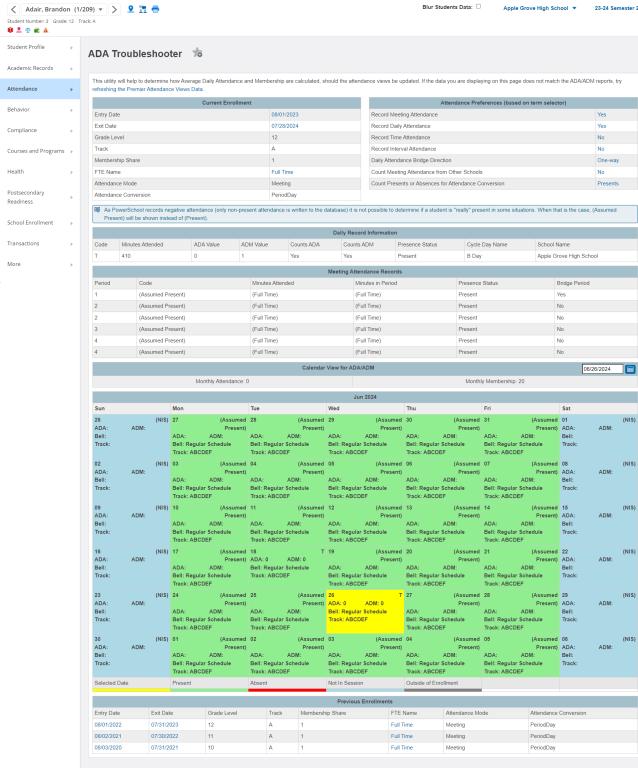Open previous enrollment exit date 07/31/2023

(164, 724)
